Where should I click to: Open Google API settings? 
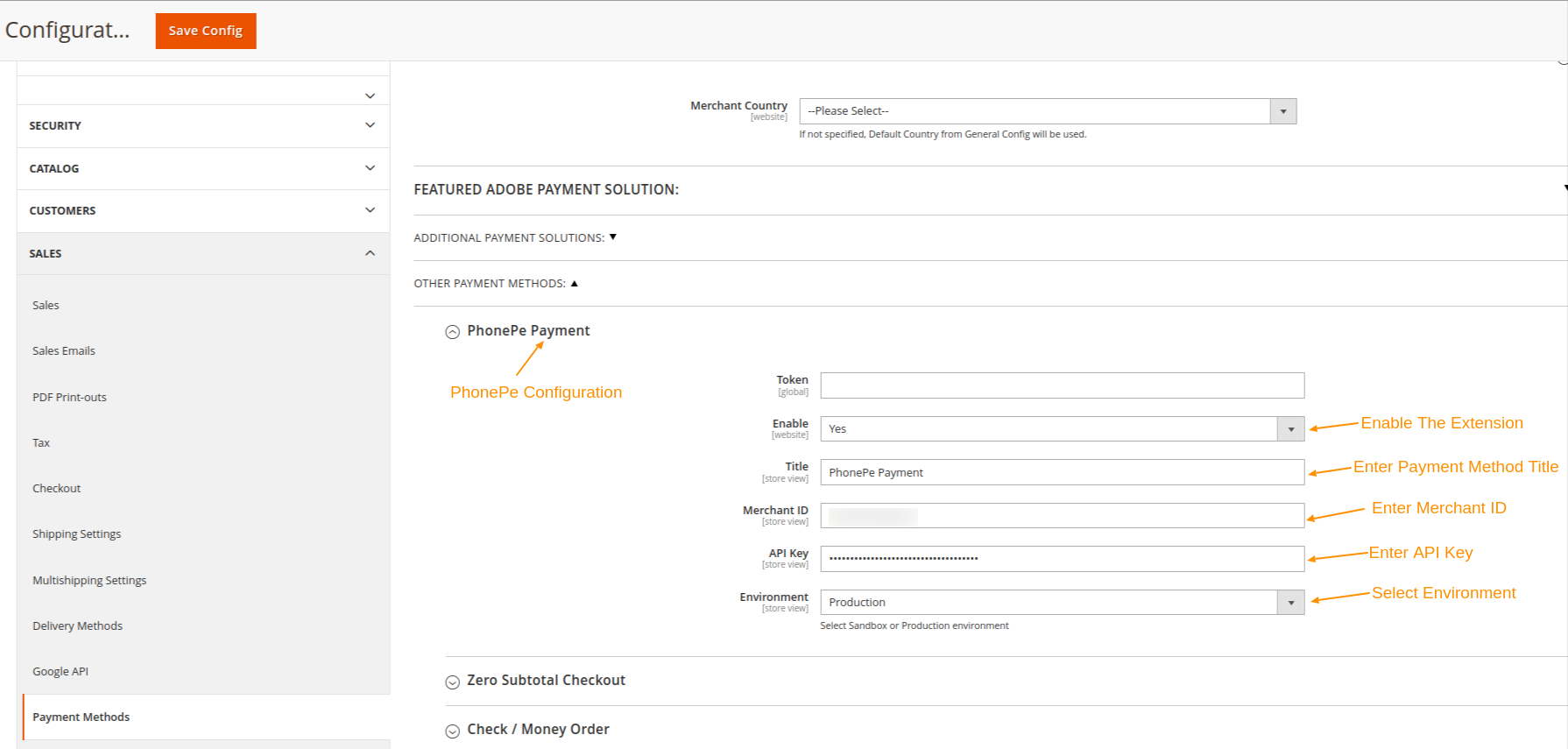(60, 672)
